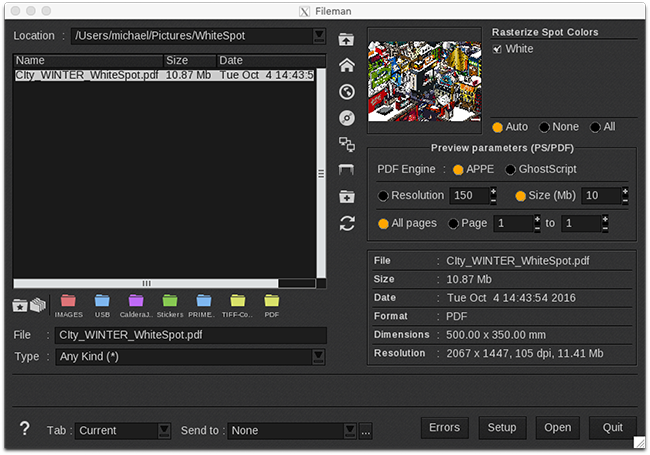Select GhostScript as PDF engine
The height and width of the screenshot is (455, 650).
511,169
